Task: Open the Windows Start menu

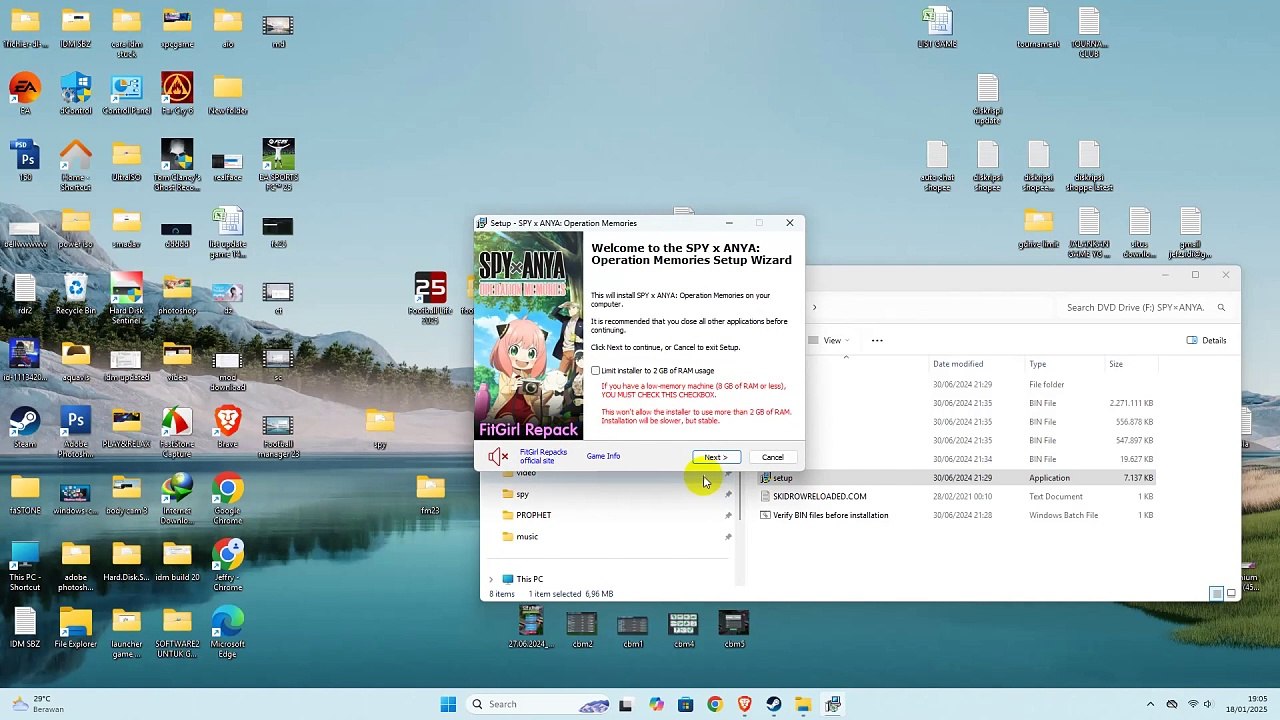Action: [448, 704]
